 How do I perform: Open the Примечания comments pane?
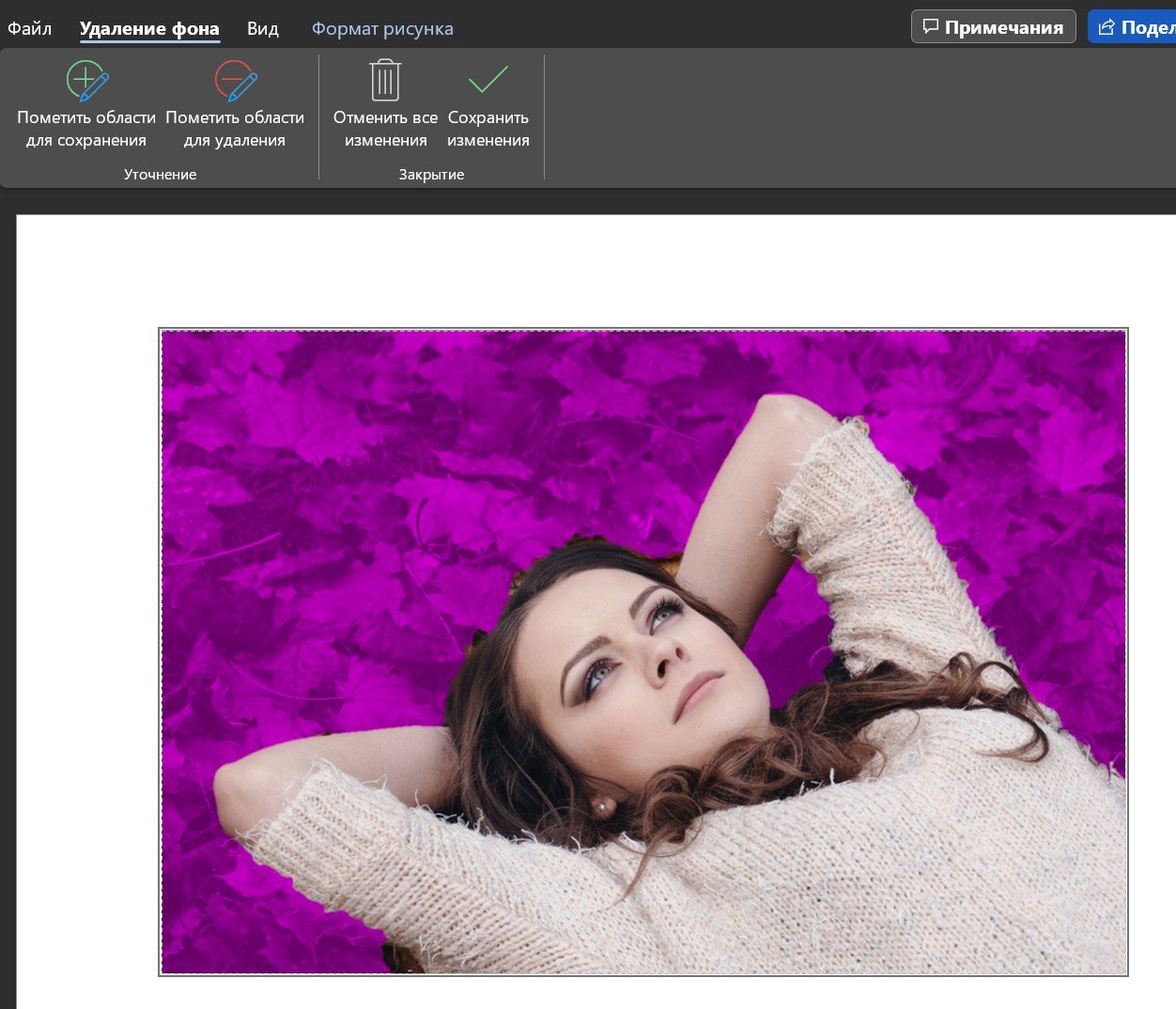(1002, 27)
